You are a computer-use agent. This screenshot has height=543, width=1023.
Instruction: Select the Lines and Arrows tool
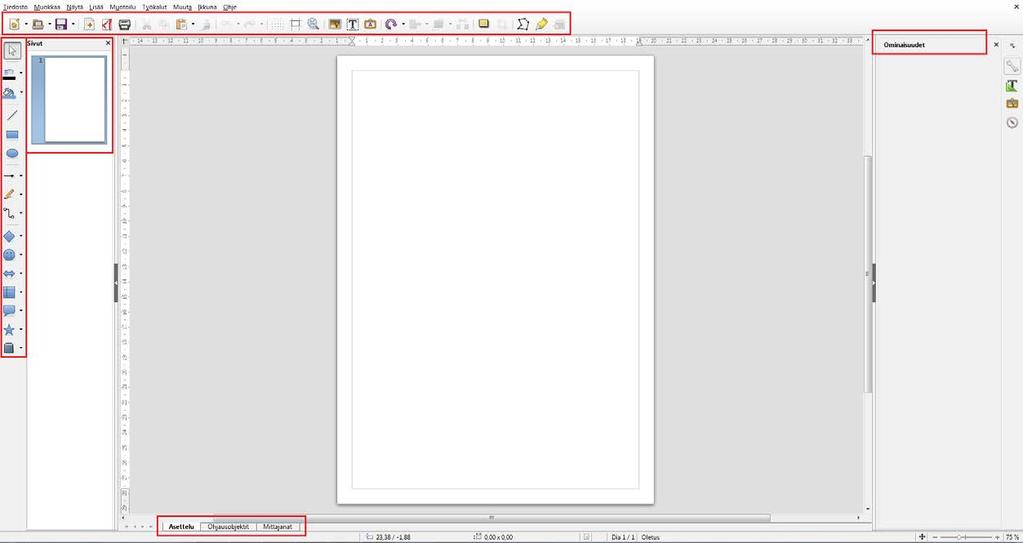(9, 176)
